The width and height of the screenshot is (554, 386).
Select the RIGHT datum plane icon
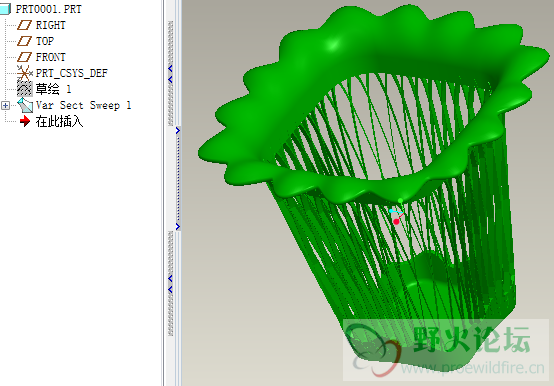tap(24, 25)
